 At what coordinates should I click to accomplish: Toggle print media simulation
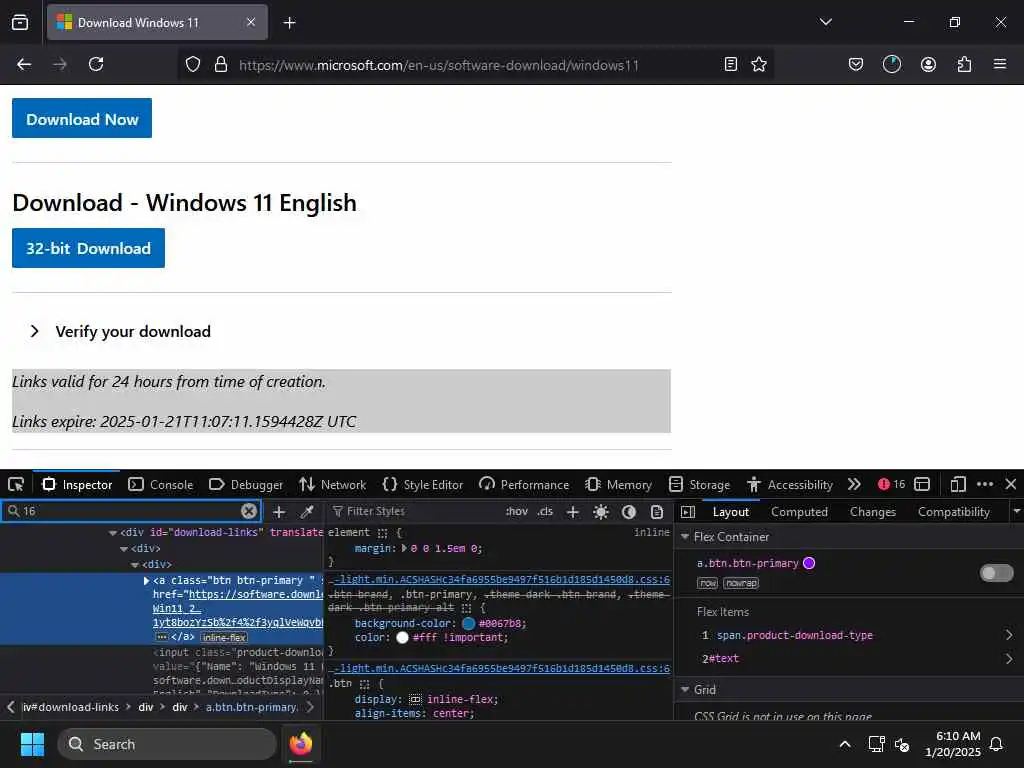(x=657, y=512)
